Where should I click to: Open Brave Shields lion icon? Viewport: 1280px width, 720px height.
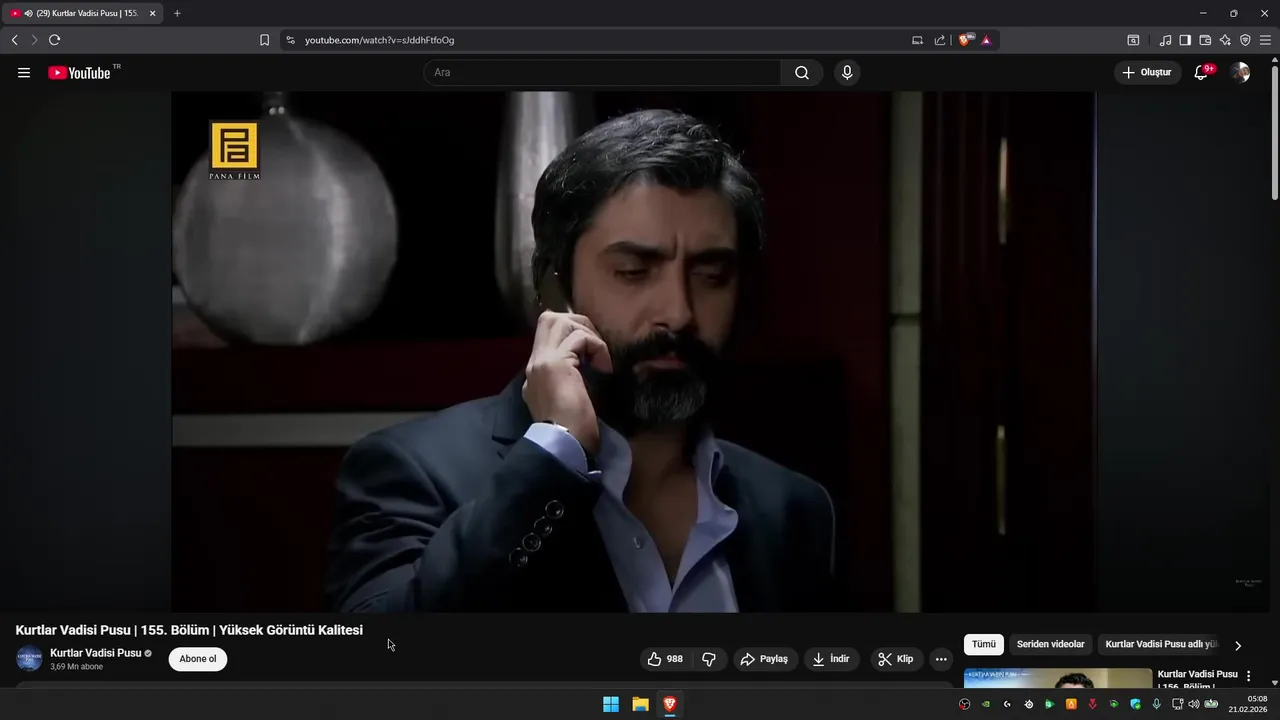click(x=964, y=40)
